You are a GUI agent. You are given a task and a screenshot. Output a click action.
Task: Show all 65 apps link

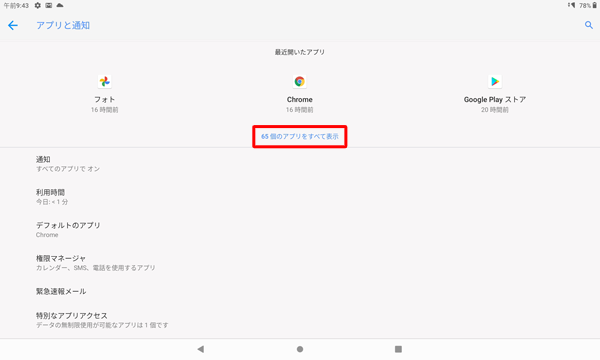click(300, 137)
